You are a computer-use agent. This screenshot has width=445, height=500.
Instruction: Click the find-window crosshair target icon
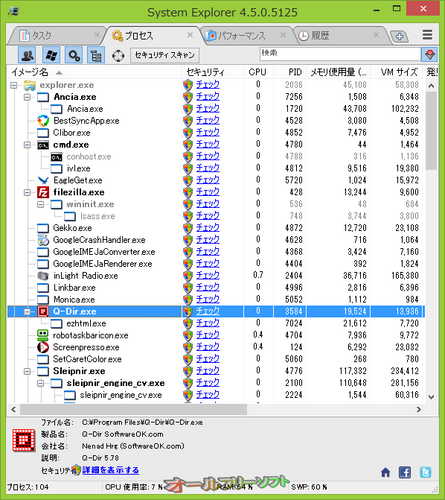[118, 55]
